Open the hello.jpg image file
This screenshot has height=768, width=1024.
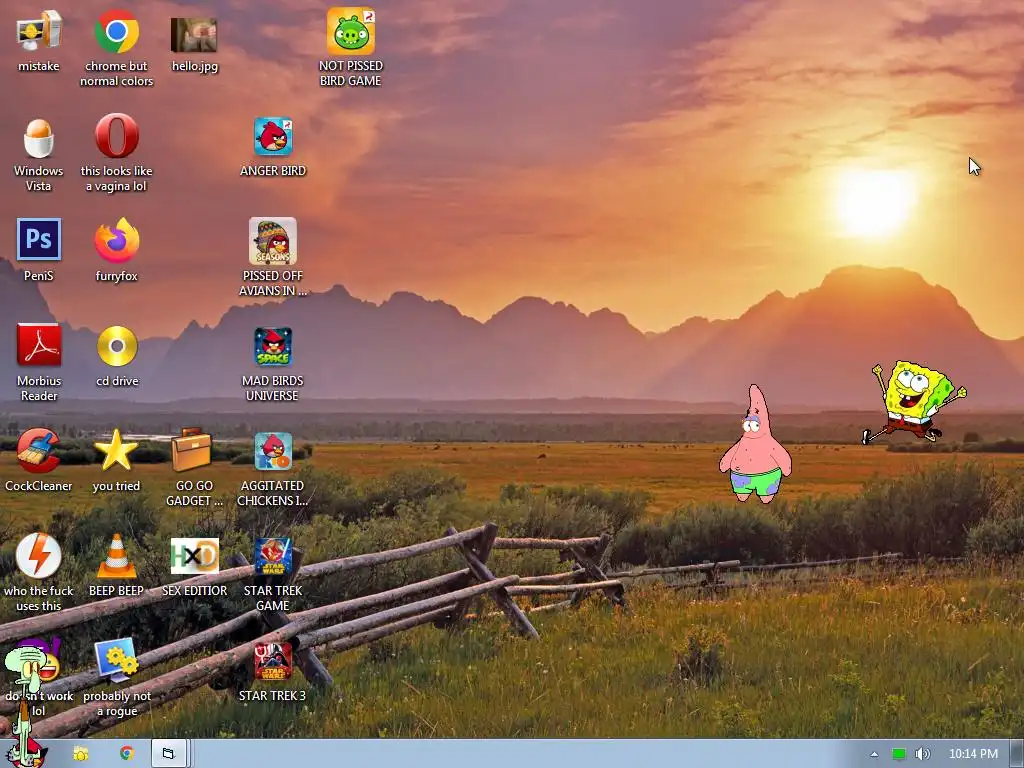194,35
